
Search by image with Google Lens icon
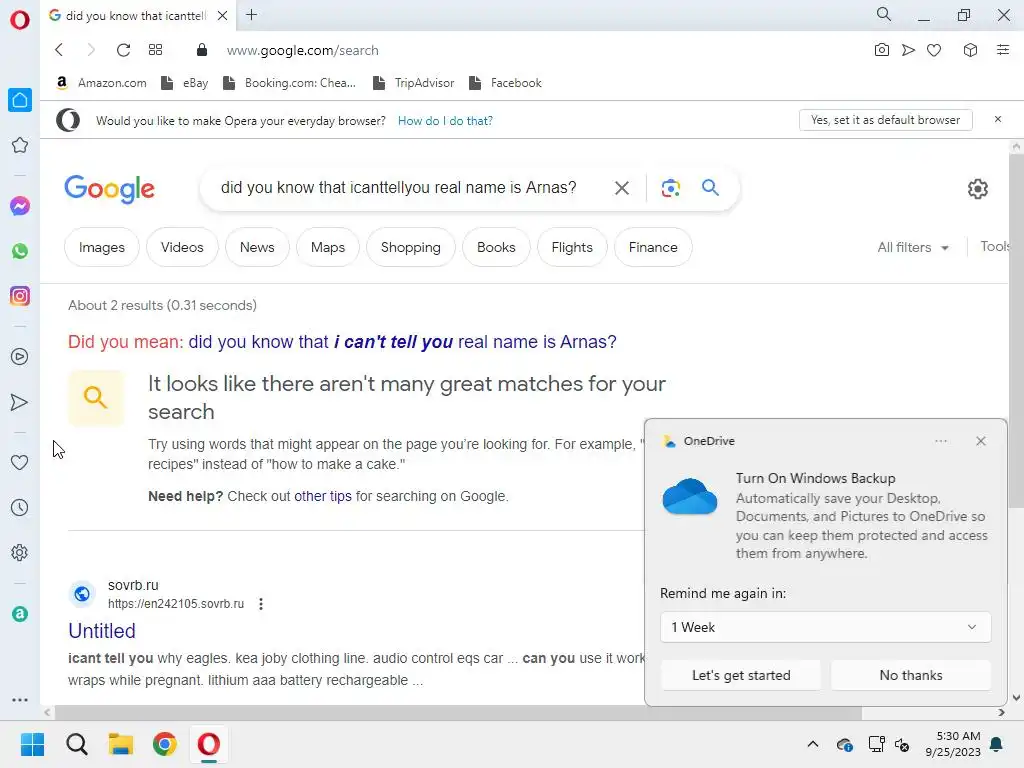pyautogui.click(x=671, y=188)
